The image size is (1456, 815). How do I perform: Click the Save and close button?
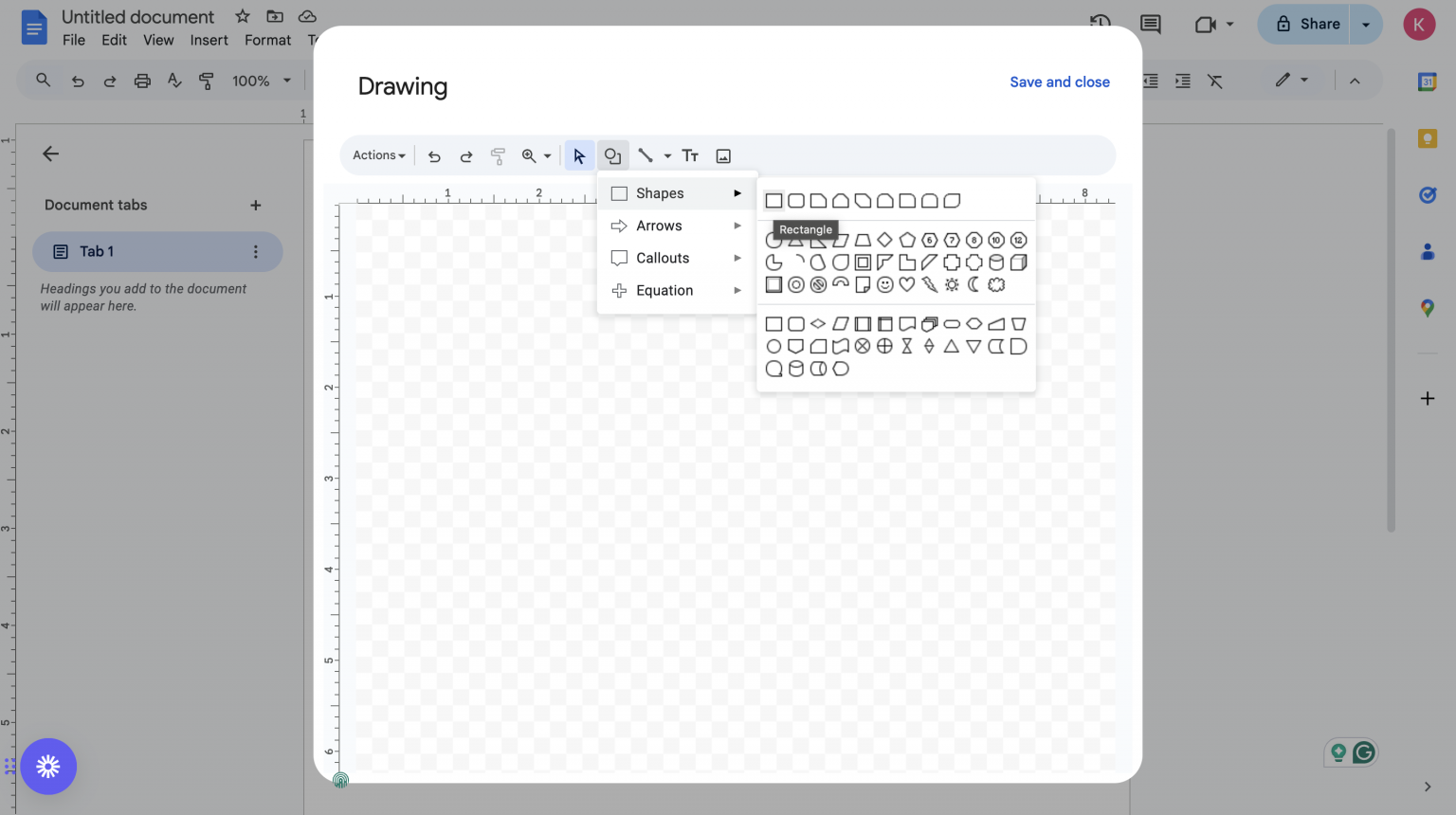click(x=1059, y=81)
